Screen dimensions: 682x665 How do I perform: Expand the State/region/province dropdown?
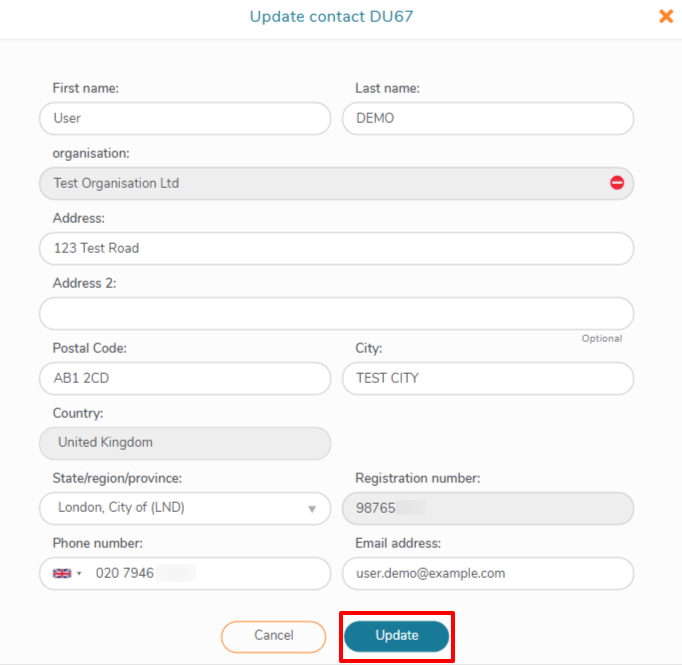click(x=311, y=508)
